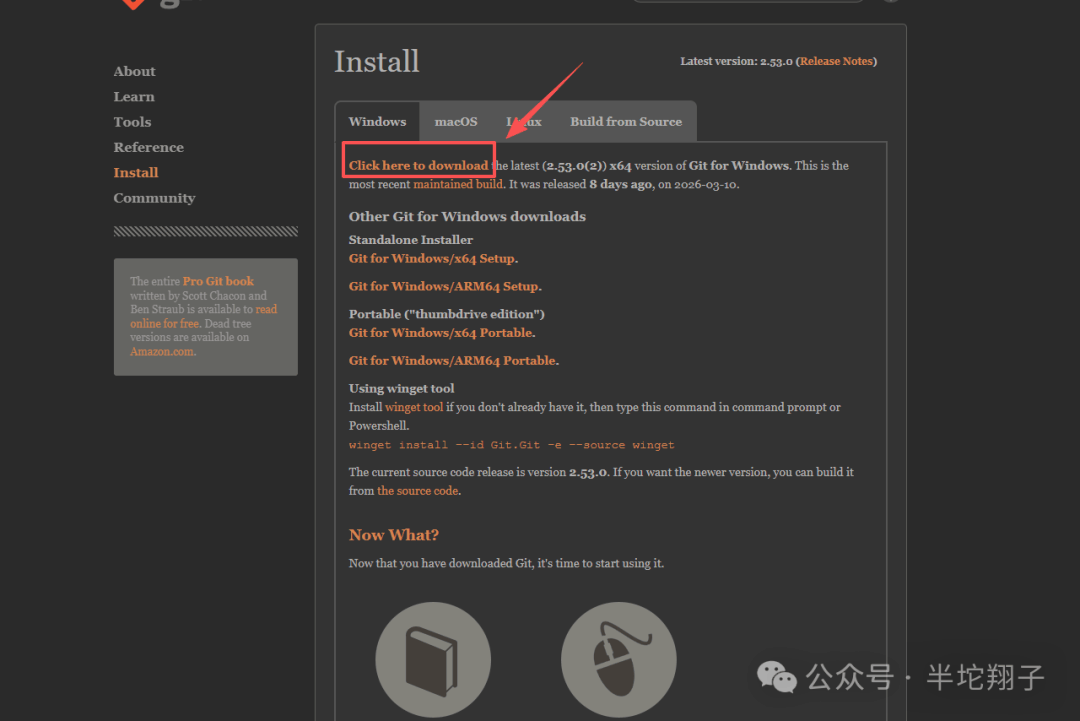The height and width of the screenshot is (721, 1080).
Task: Click the winget install command text
Action: (511, 445)
